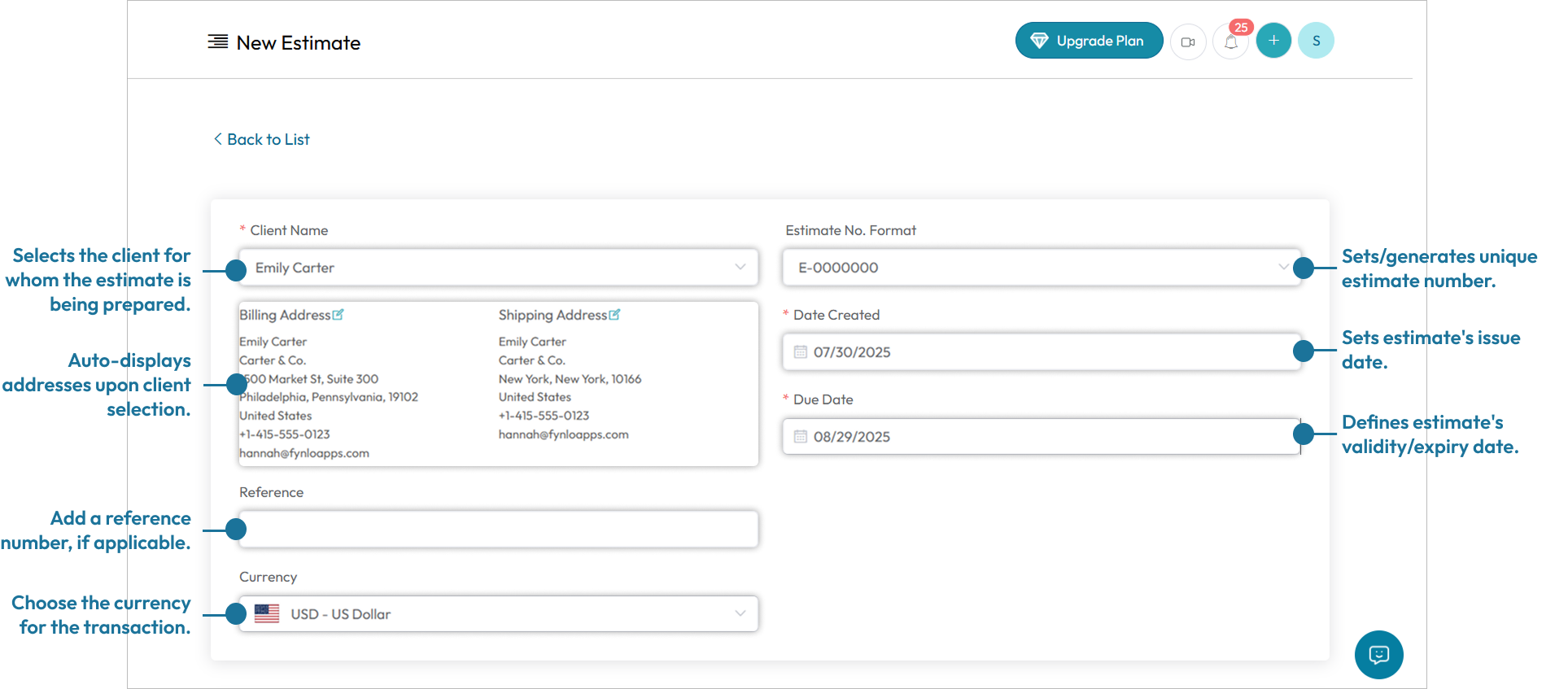Click the US flag icon in Currency
Image resolution: width=1568 pixels, height=689 pixels.
(267, 613)
